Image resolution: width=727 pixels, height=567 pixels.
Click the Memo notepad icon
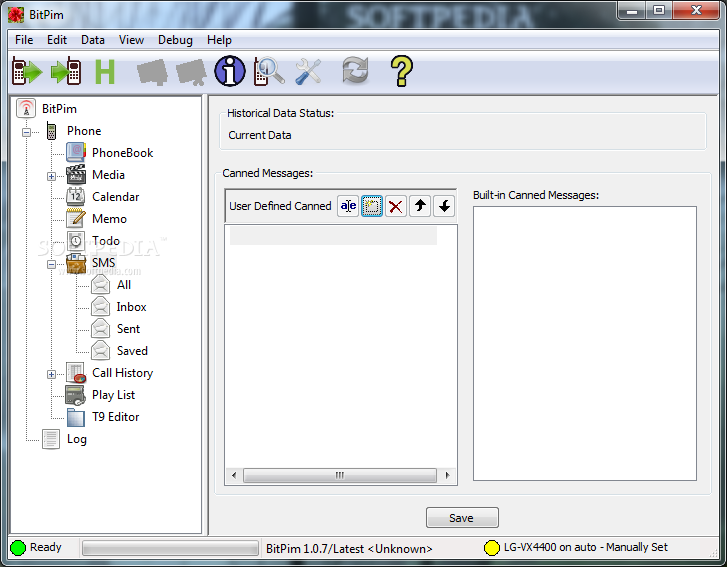click(x=76, y=218)
